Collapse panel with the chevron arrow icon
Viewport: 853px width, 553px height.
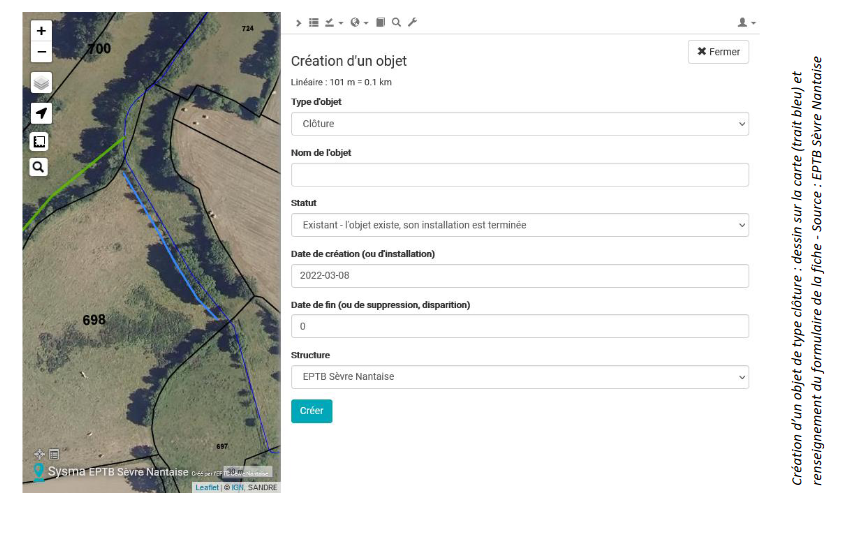click(x=298, y=22)
